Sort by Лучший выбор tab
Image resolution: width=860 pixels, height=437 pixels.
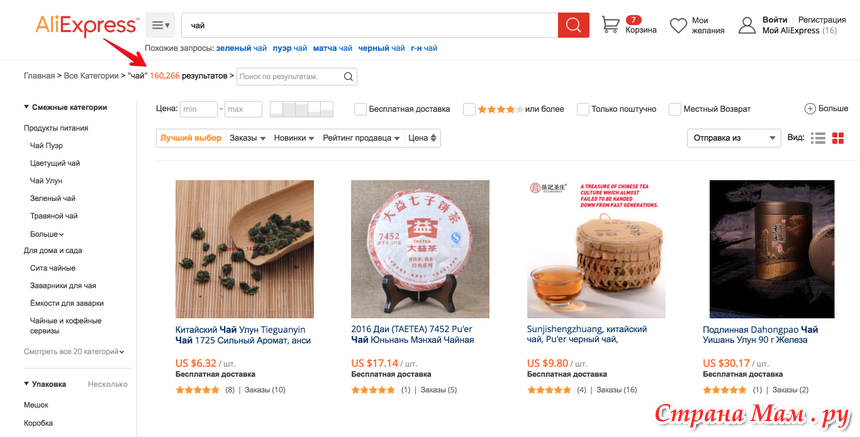(x=191, y=138)
